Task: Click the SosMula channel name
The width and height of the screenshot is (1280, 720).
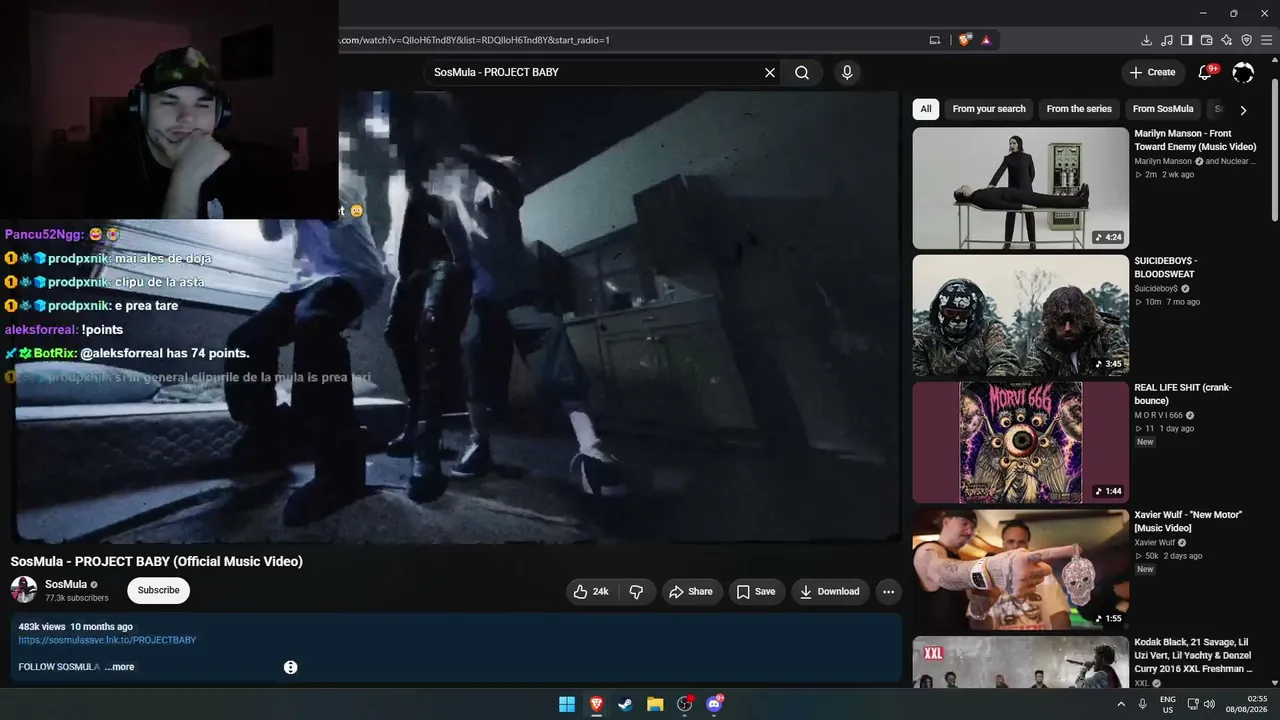Action: (66, 584)
